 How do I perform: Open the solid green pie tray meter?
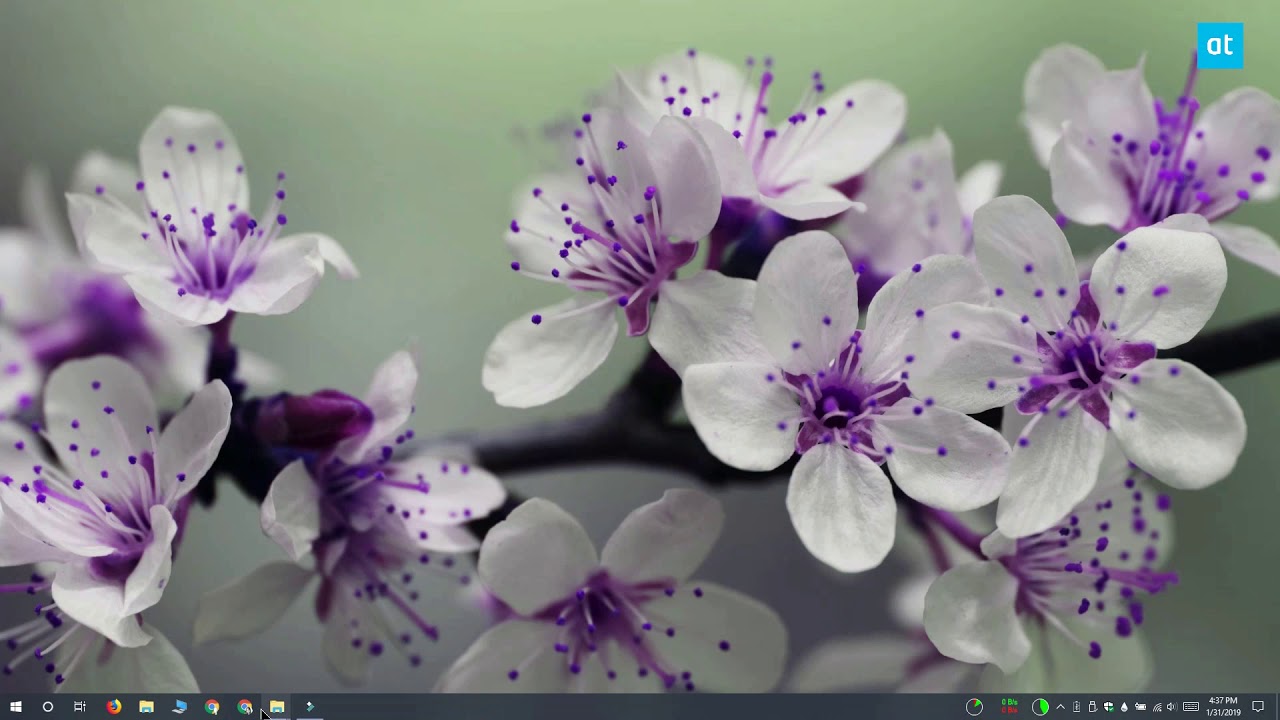point(1040,707)
